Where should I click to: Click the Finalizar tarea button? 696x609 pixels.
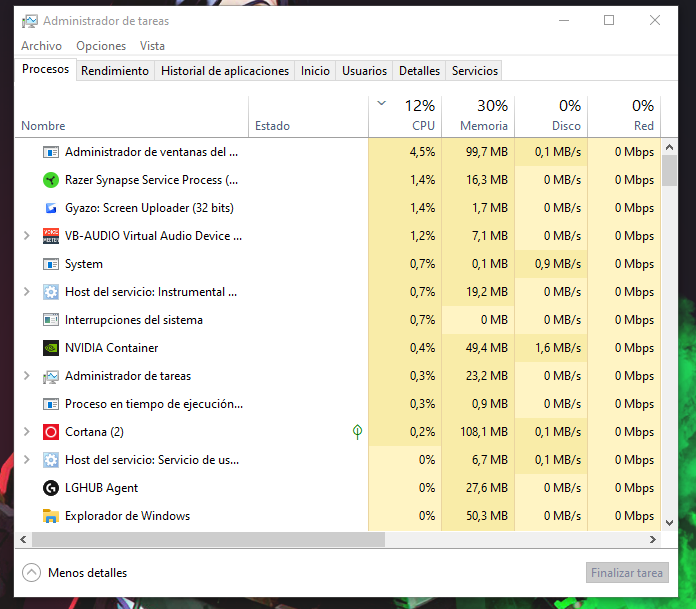point(626,573)
